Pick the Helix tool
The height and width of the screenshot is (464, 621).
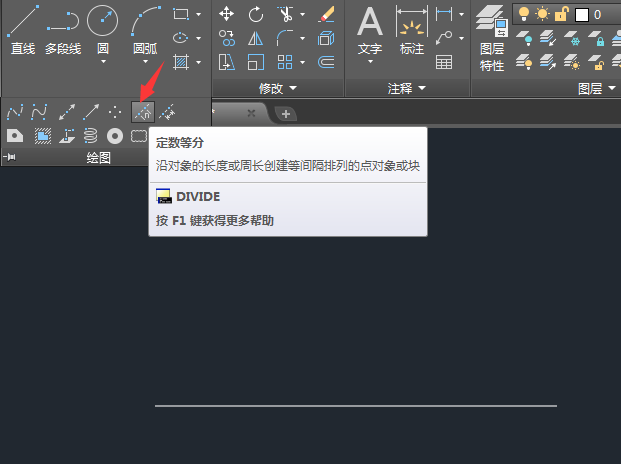click(x=90, y=136)
